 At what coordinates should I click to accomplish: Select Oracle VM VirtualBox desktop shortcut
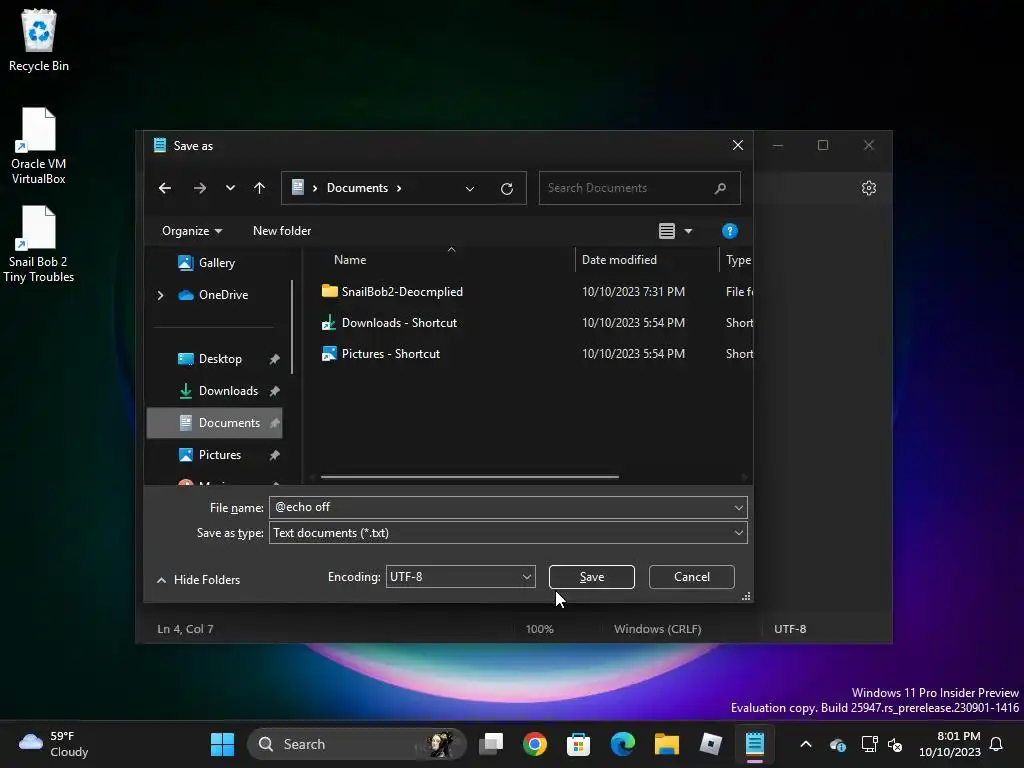point(39,146)
